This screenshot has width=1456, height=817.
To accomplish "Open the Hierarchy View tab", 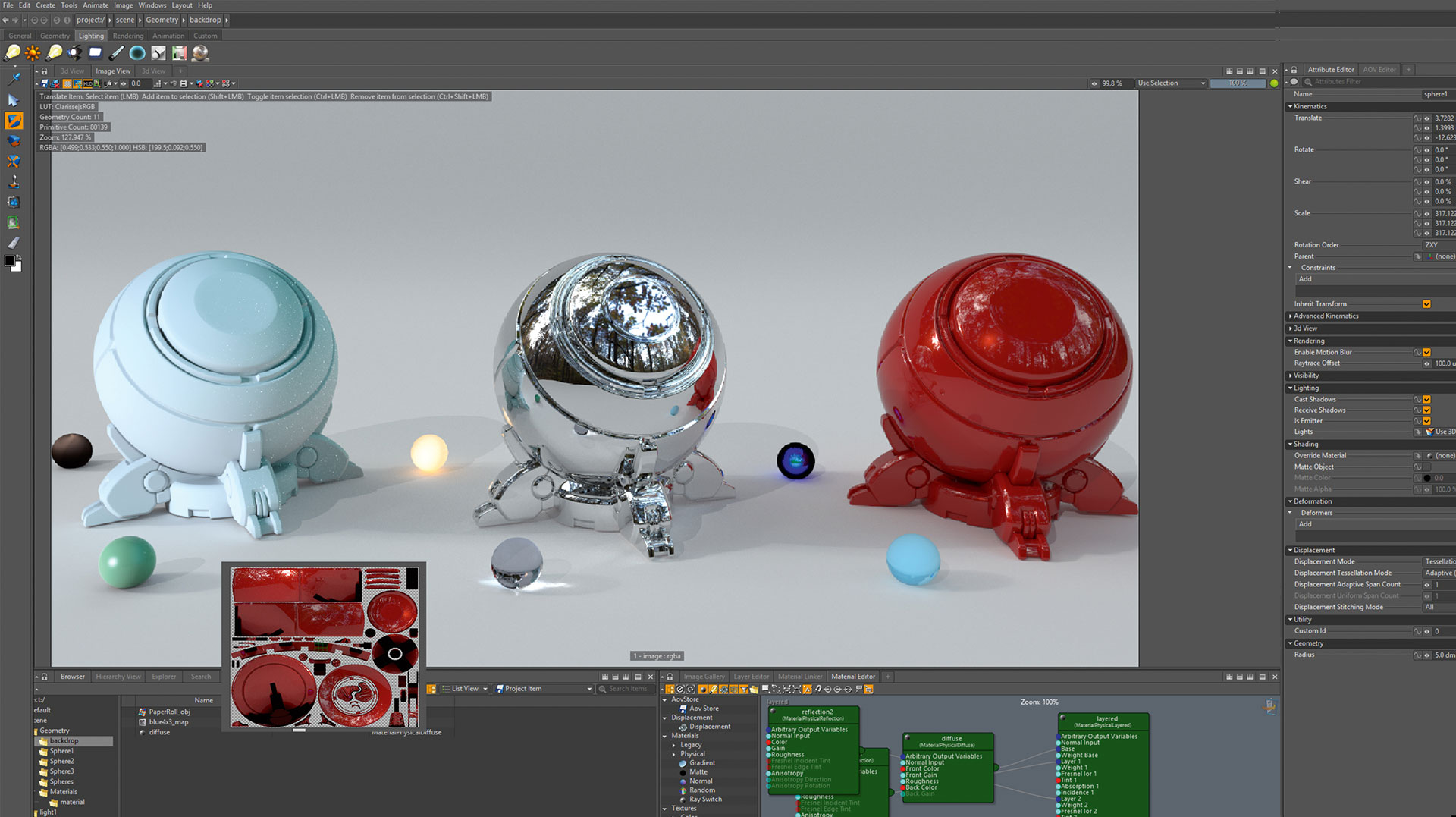I will point(118,677).
